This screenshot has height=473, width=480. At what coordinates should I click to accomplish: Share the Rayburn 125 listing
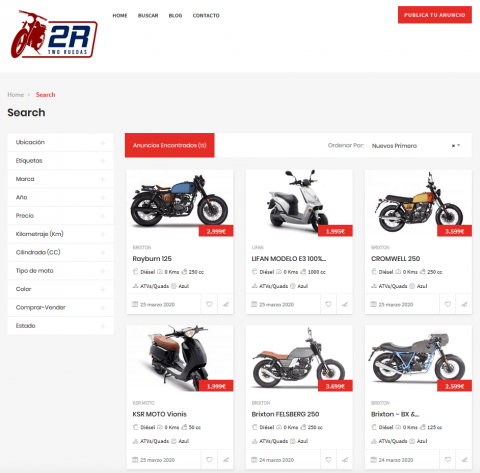226,304
